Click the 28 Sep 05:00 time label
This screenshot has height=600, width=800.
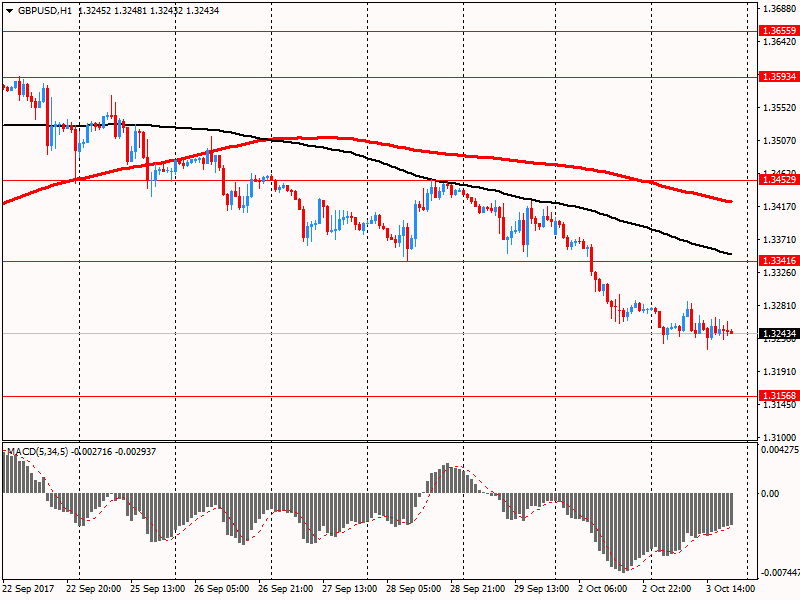coord(414,589)
